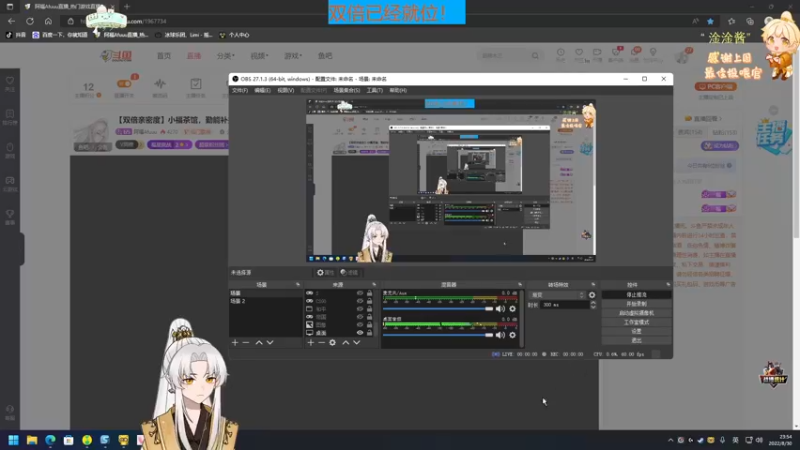This screenshot has width=800, height=450.
Task: Toggle visibility of the first source in the list
Action: coord(360,293)
